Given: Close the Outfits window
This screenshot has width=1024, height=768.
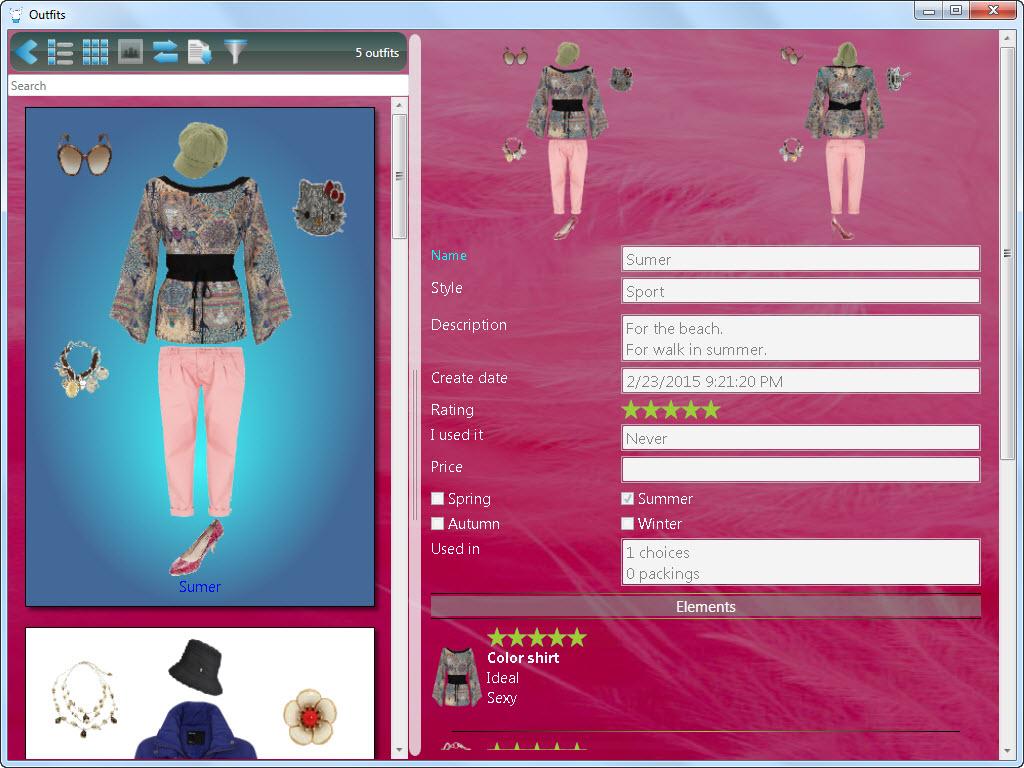Looking at the screenshot, I should (993, 11).
